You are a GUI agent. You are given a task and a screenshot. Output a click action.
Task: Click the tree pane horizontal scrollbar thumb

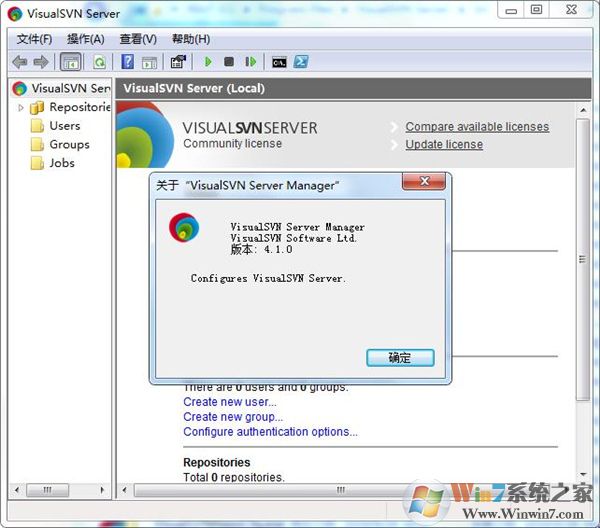pyautogui.click(x=47, y=489)
